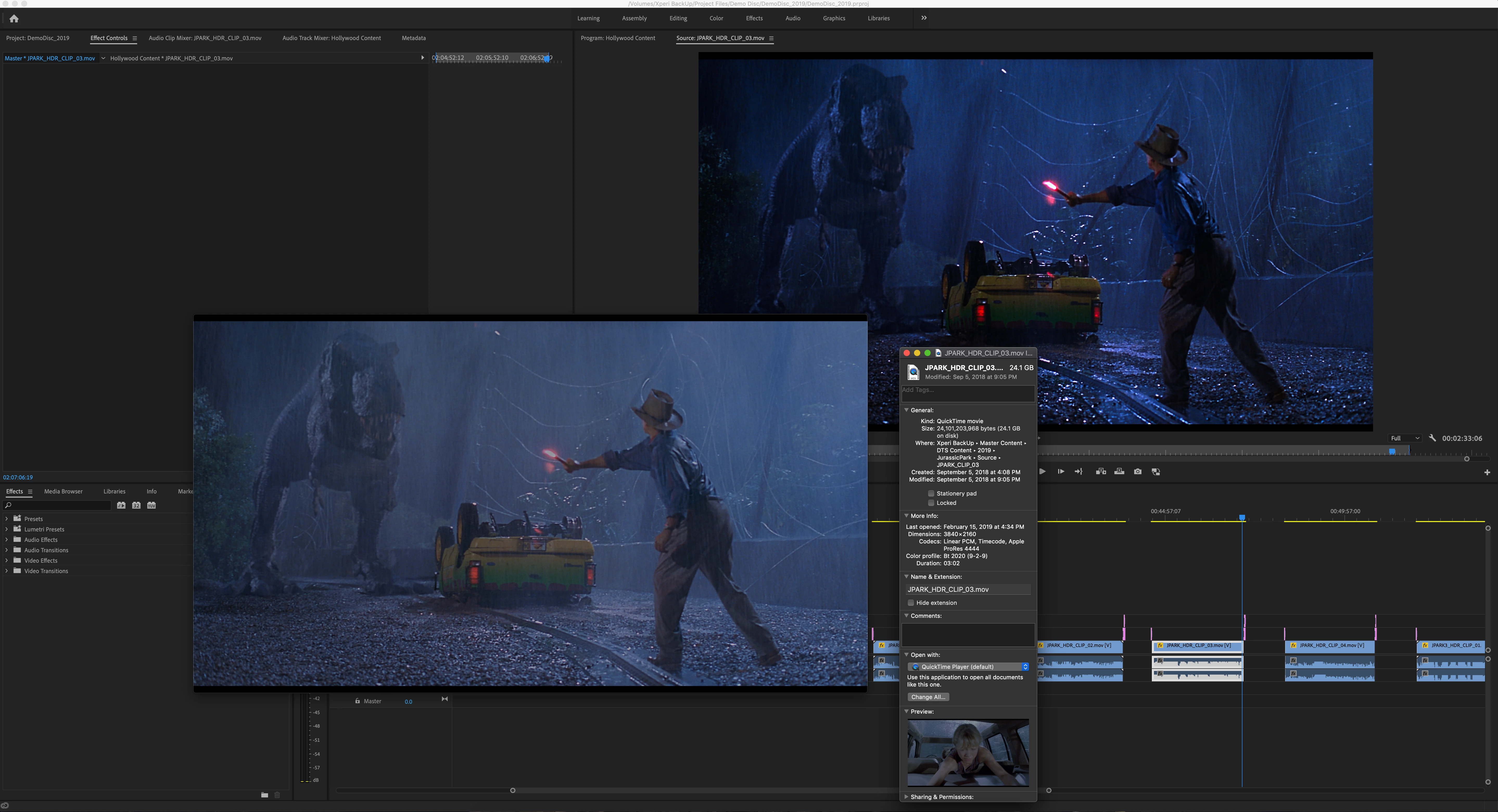Open Source monitor settings wrench

pyautogui.click(x=1432, y=438)
